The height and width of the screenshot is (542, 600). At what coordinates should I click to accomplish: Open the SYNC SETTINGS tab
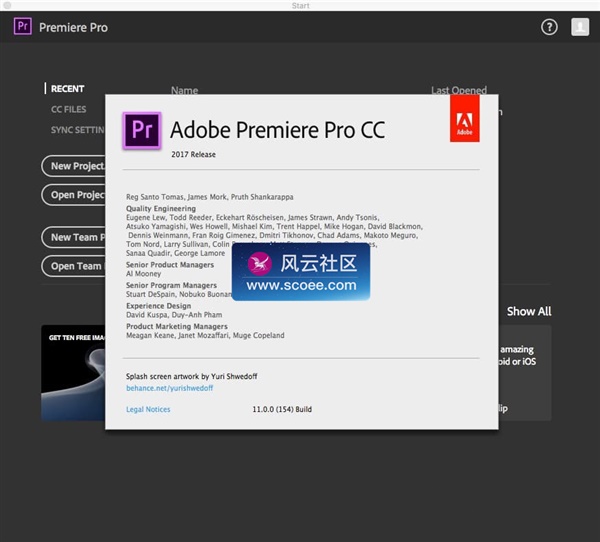pyautogui.click(x=78, y=130)
